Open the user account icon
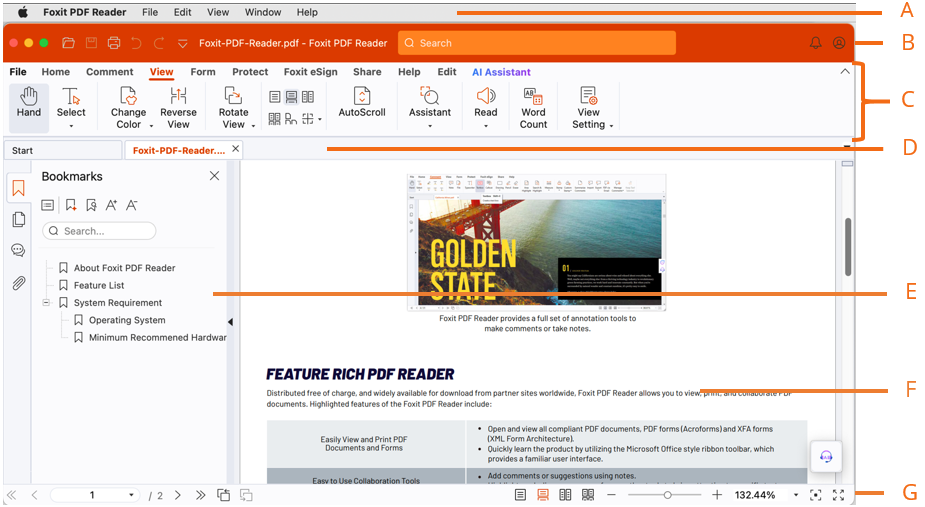 click(x=839, y=43)
